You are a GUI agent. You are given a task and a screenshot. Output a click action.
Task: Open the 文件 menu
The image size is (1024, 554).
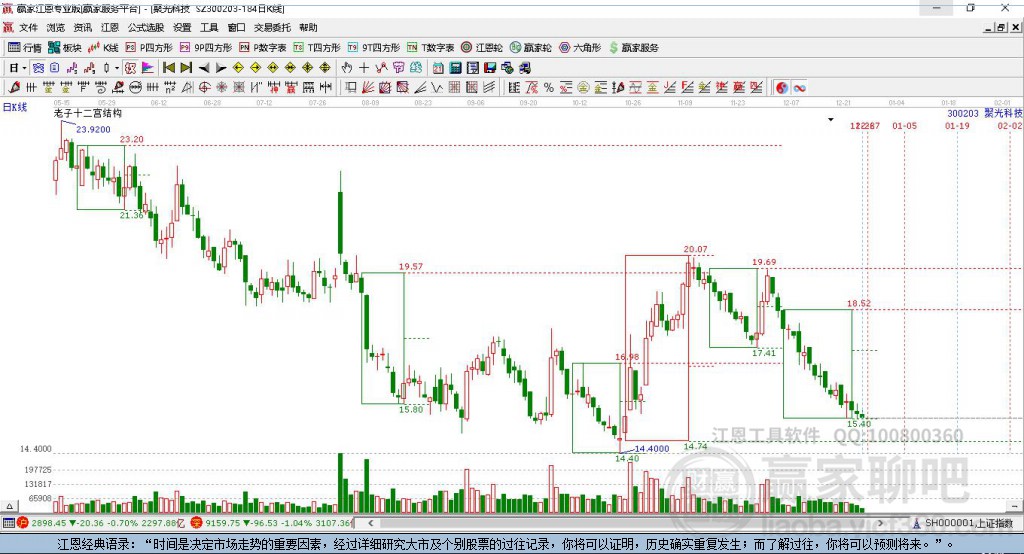[x=28, y=27]
